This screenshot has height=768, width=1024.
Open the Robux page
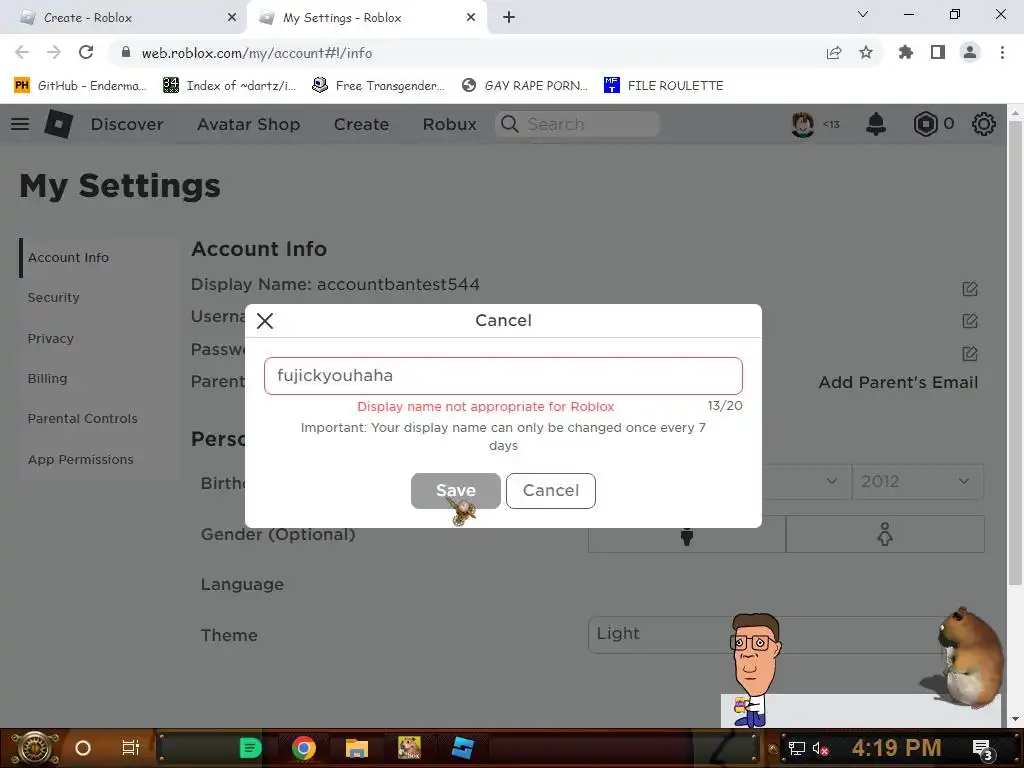click(449, 124)
